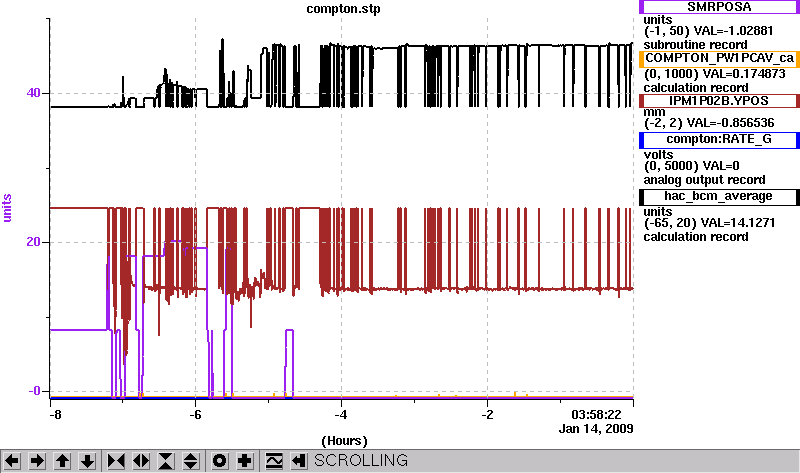
Task: Click the -8 x-axis tick label
Action: pos(55,414)
